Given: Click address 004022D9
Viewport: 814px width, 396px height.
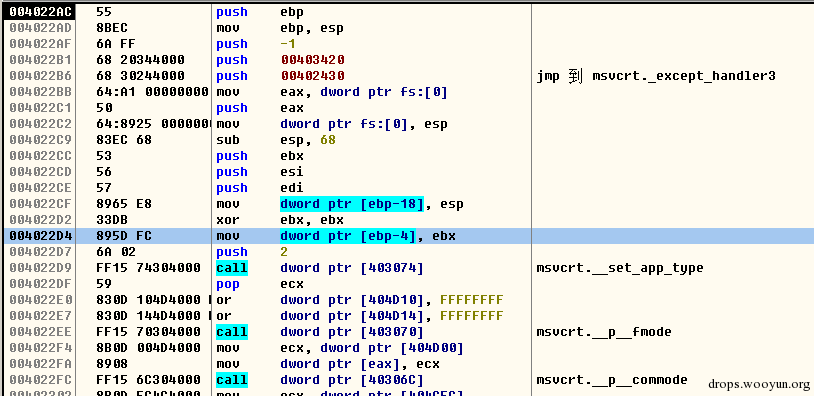Looking at the screenshot, I should click(40, 268).
